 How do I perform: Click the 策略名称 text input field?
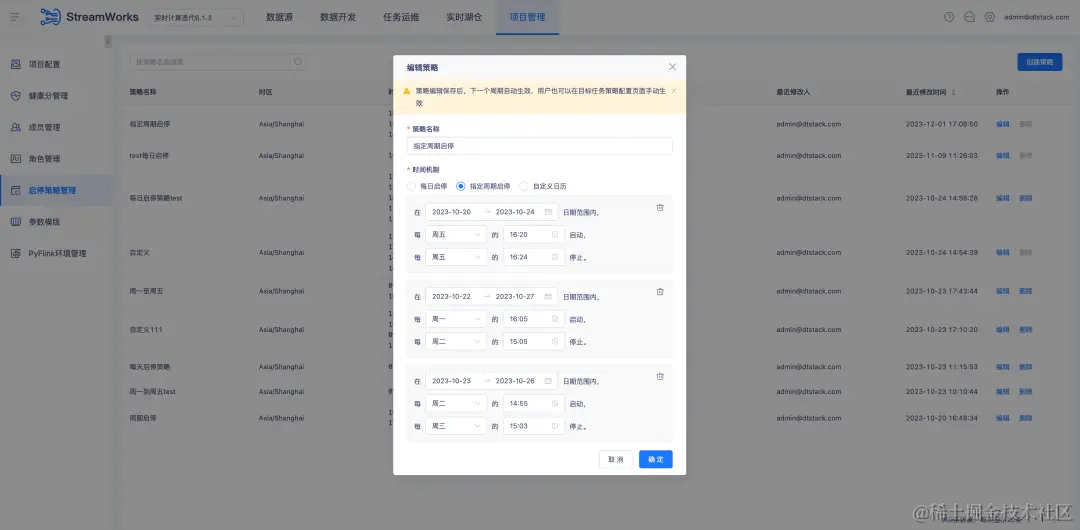pyautogui.click(x=539, y=146)
